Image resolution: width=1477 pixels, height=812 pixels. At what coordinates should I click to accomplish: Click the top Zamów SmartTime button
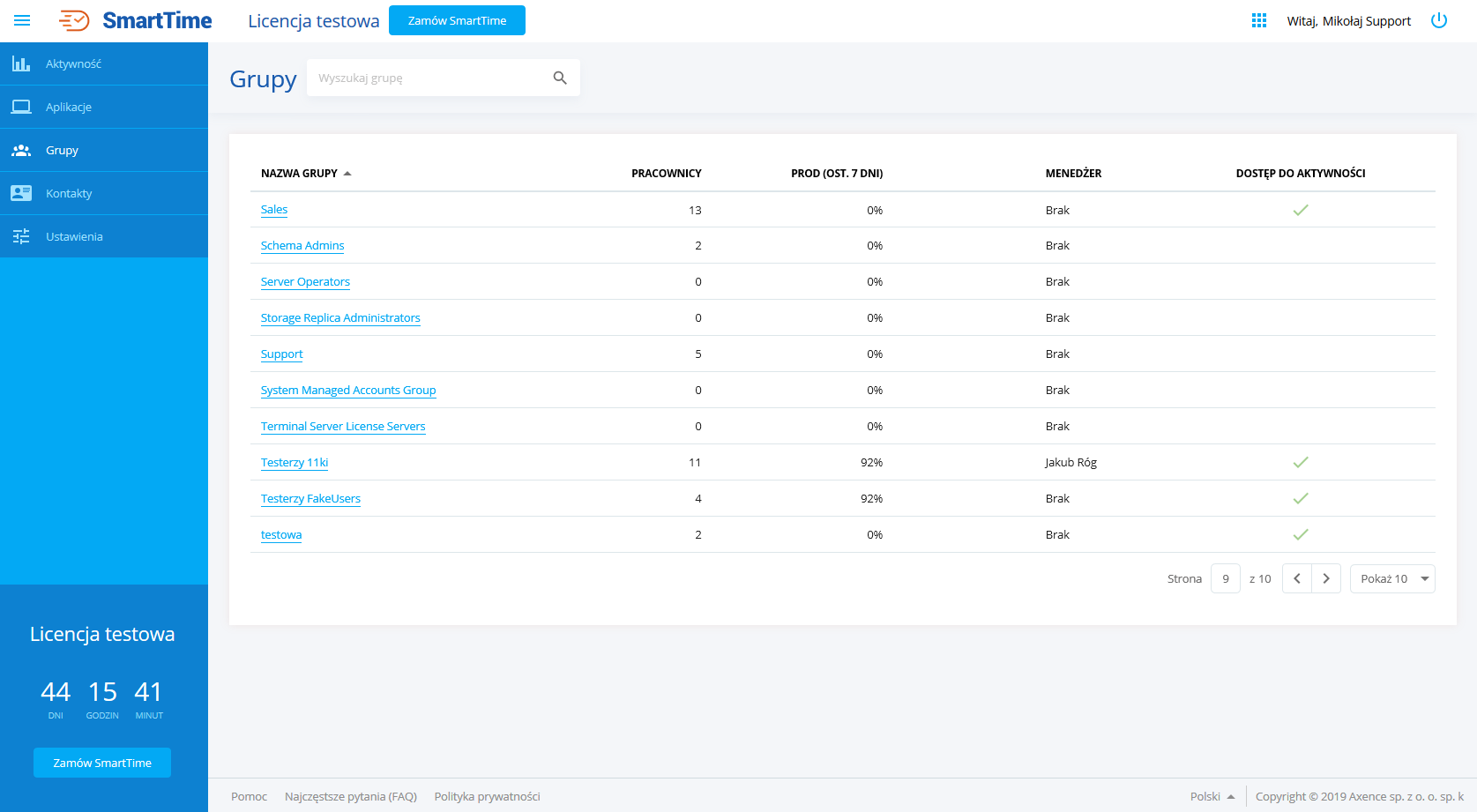coord(457,20)
